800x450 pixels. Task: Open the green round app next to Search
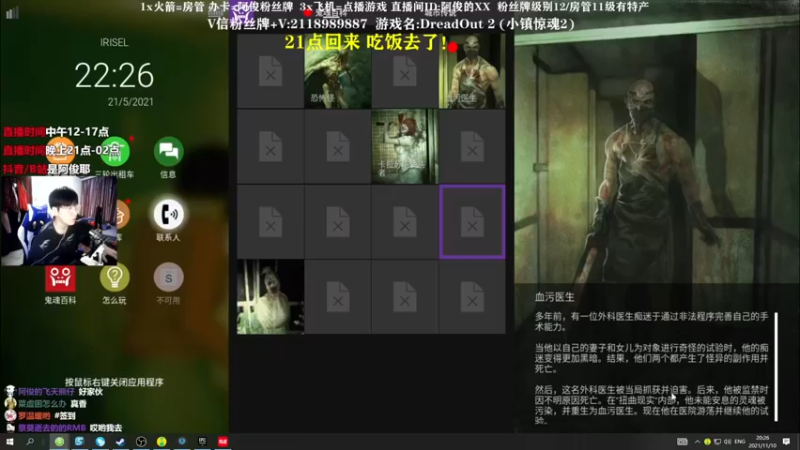pyautogui.click(x=59, y=441)
